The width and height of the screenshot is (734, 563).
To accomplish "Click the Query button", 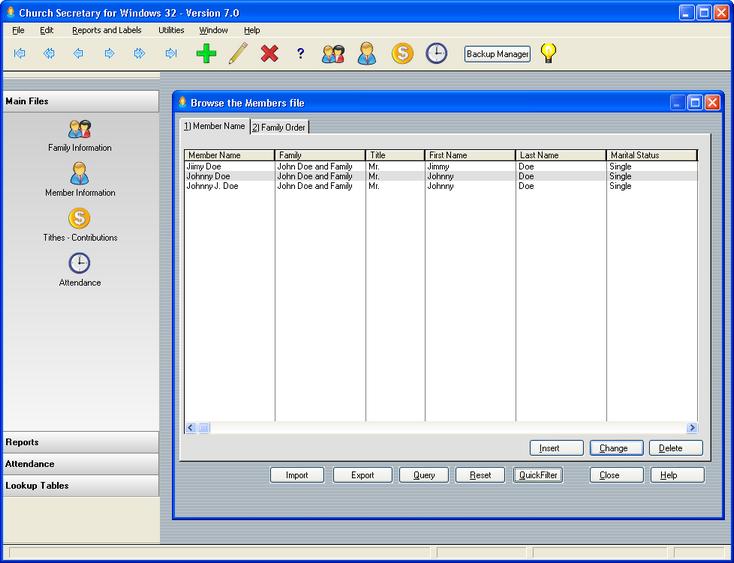I will 424,475.
